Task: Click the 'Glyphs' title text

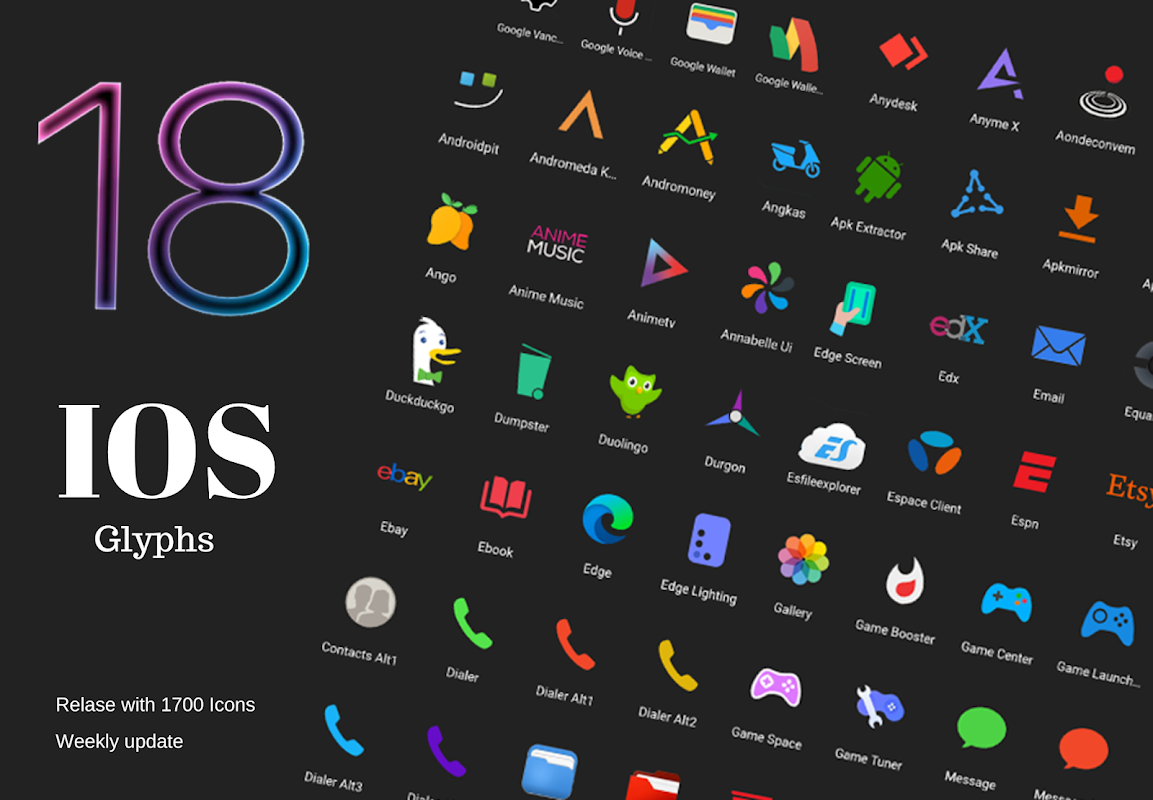Action: coord(154,540)
